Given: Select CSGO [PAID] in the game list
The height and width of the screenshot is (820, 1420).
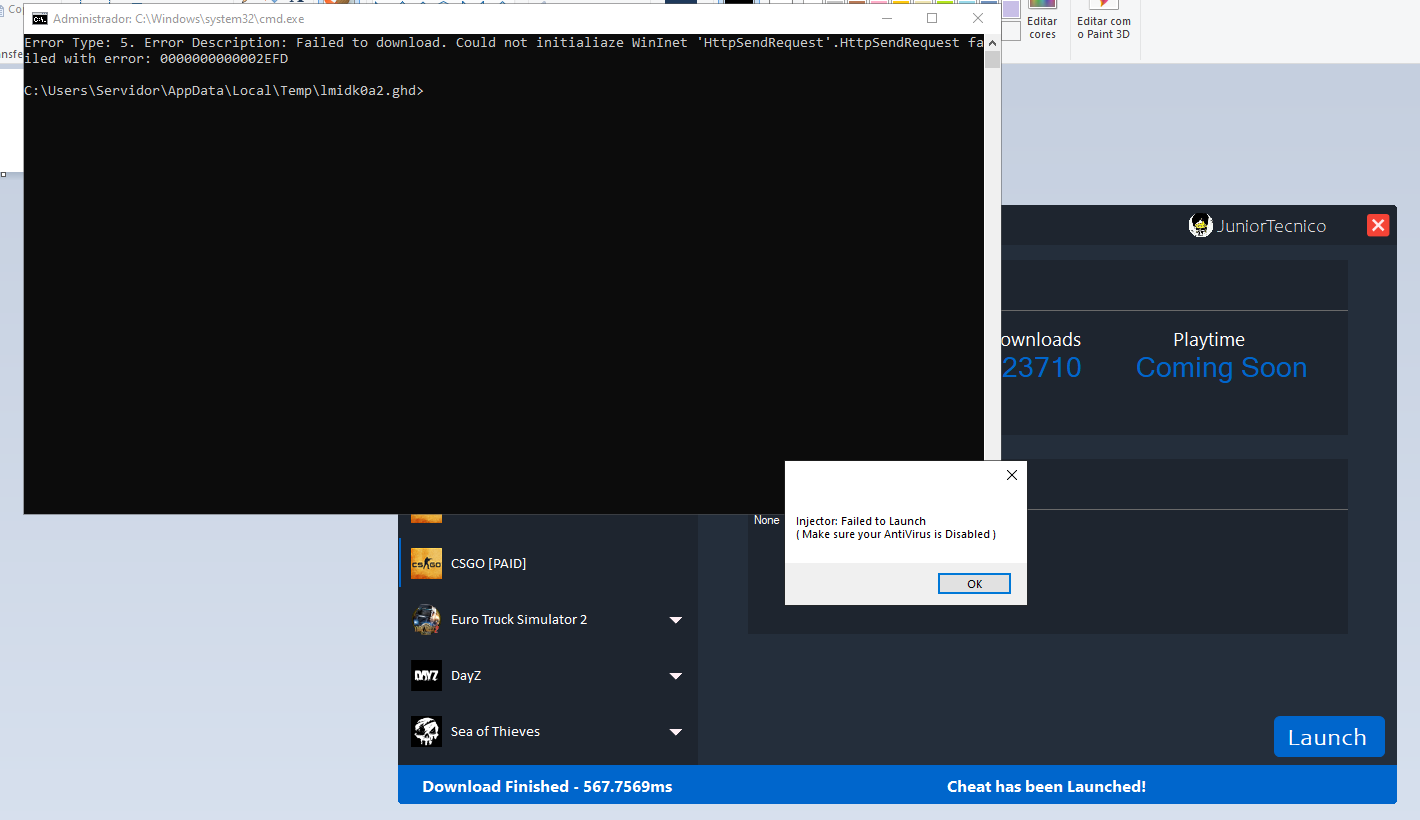Looking at the screenshot, I should [x=488, y=564].
